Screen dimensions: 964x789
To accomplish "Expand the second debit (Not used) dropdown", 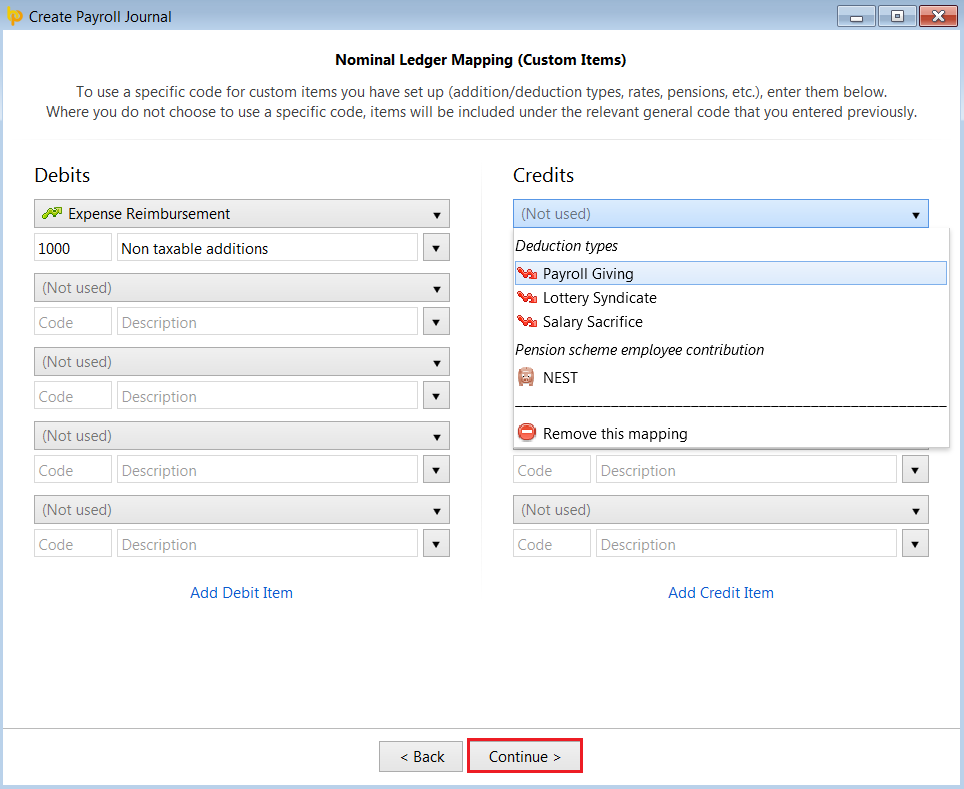I will point(242,288).
